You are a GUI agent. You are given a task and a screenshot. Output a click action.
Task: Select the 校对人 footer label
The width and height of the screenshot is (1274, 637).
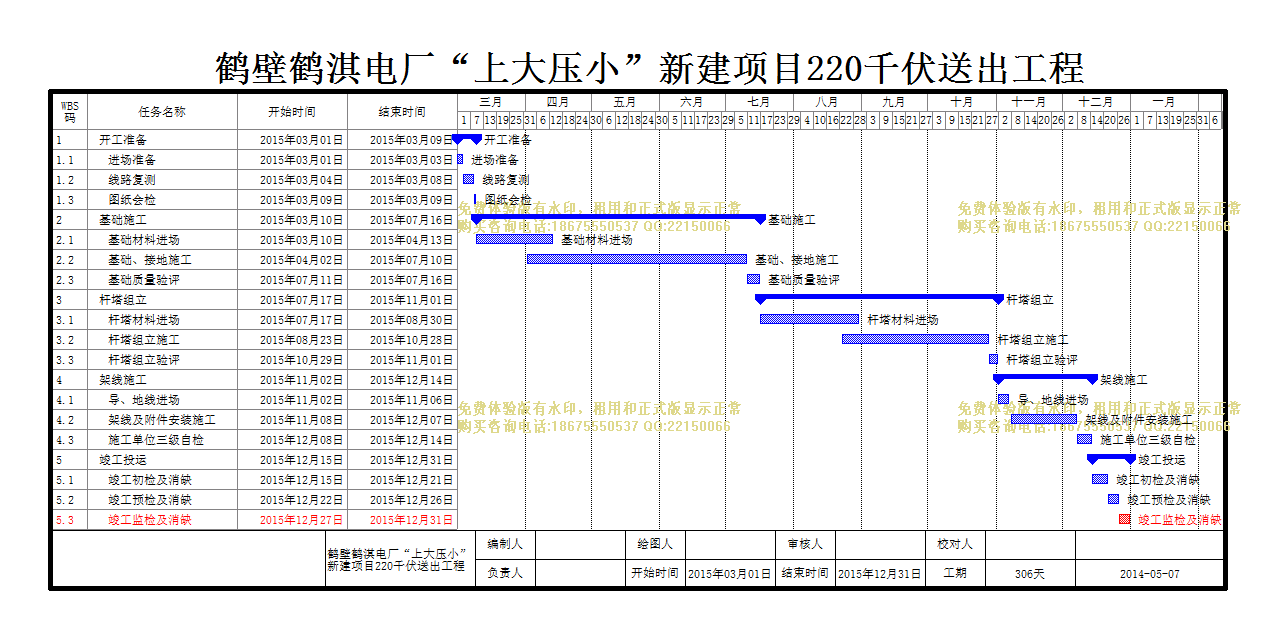pos(955,544)
